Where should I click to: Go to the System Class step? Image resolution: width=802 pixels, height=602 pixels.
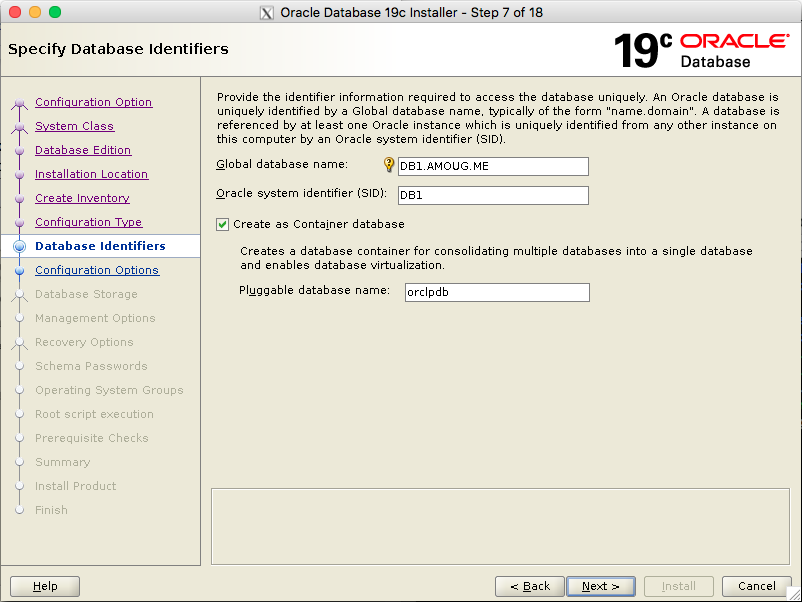coord(74,126)
